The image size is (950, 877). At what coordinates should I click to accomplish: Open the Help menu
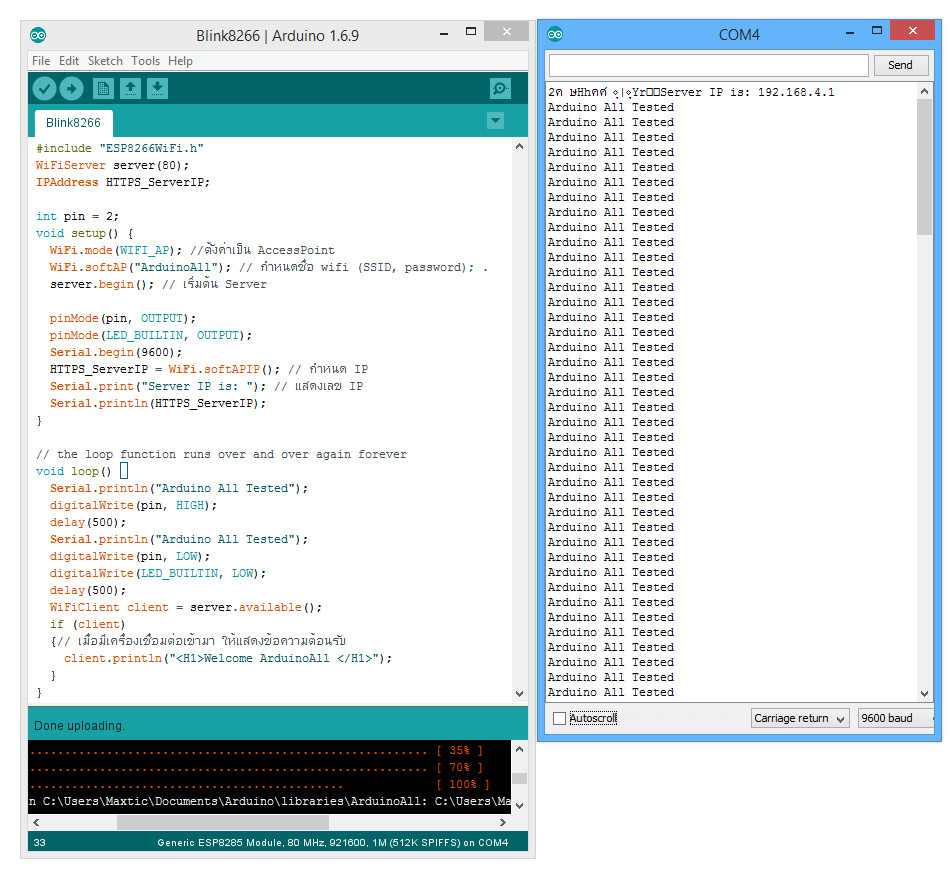pos(180,61)
